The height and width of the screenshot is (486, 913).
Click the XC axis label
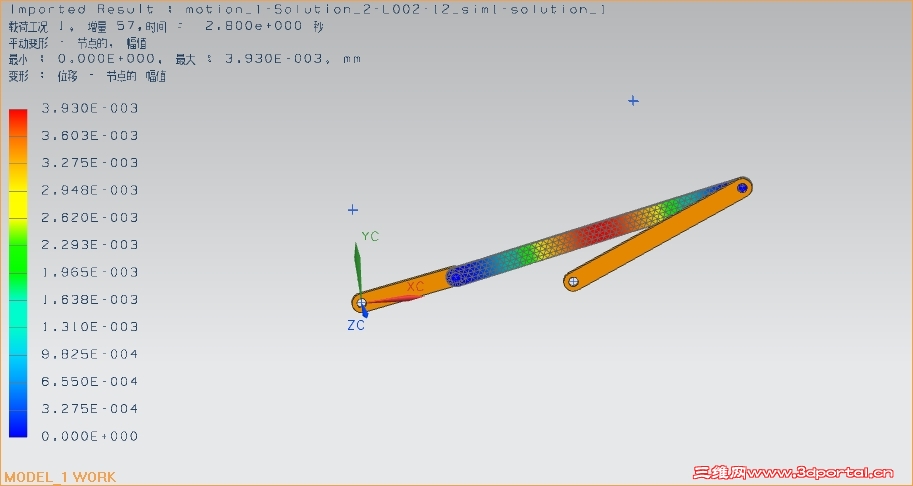click(x=415, y=287)
